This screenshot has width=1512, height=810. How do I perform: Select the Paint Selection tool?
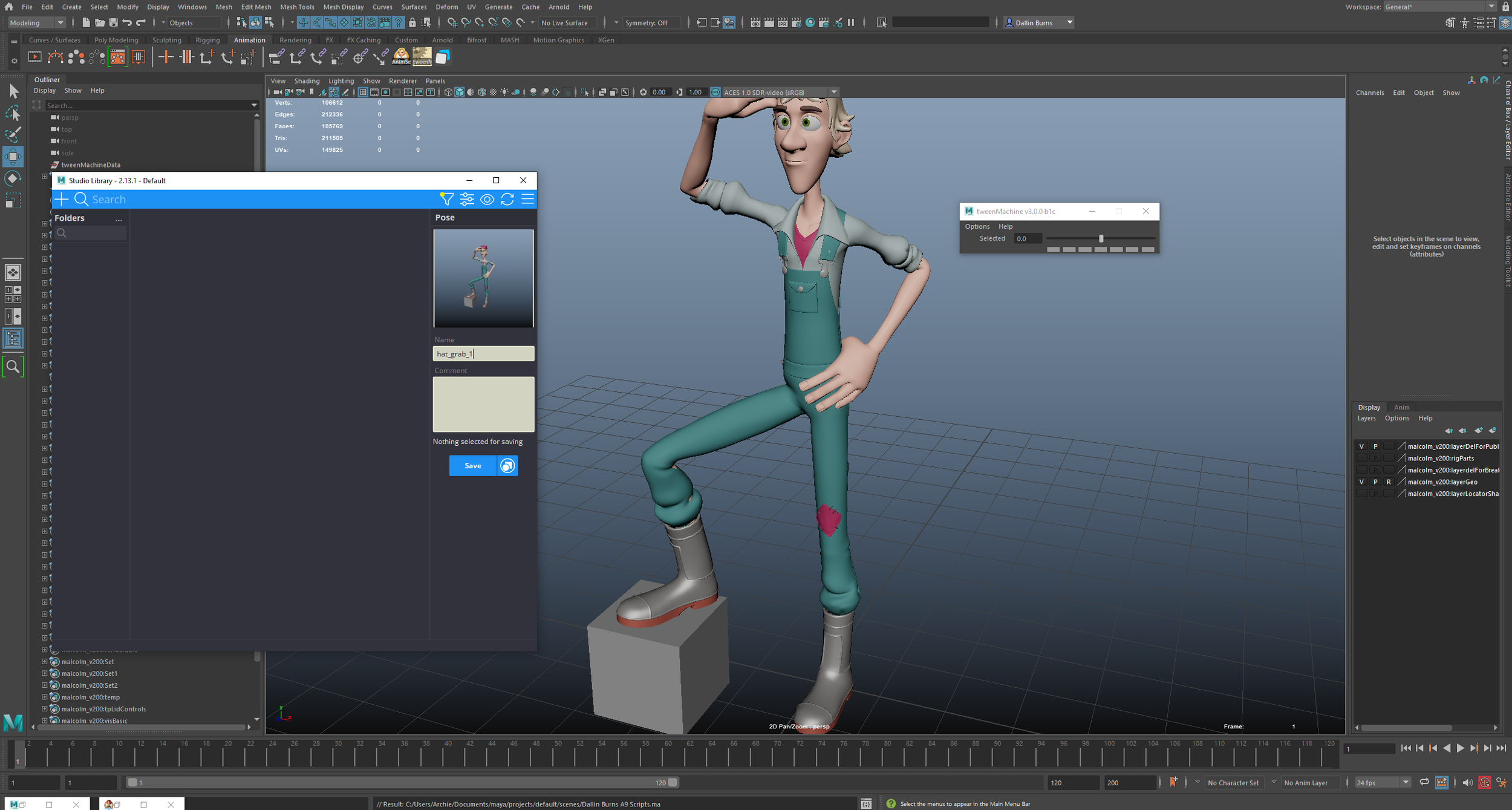13,134
